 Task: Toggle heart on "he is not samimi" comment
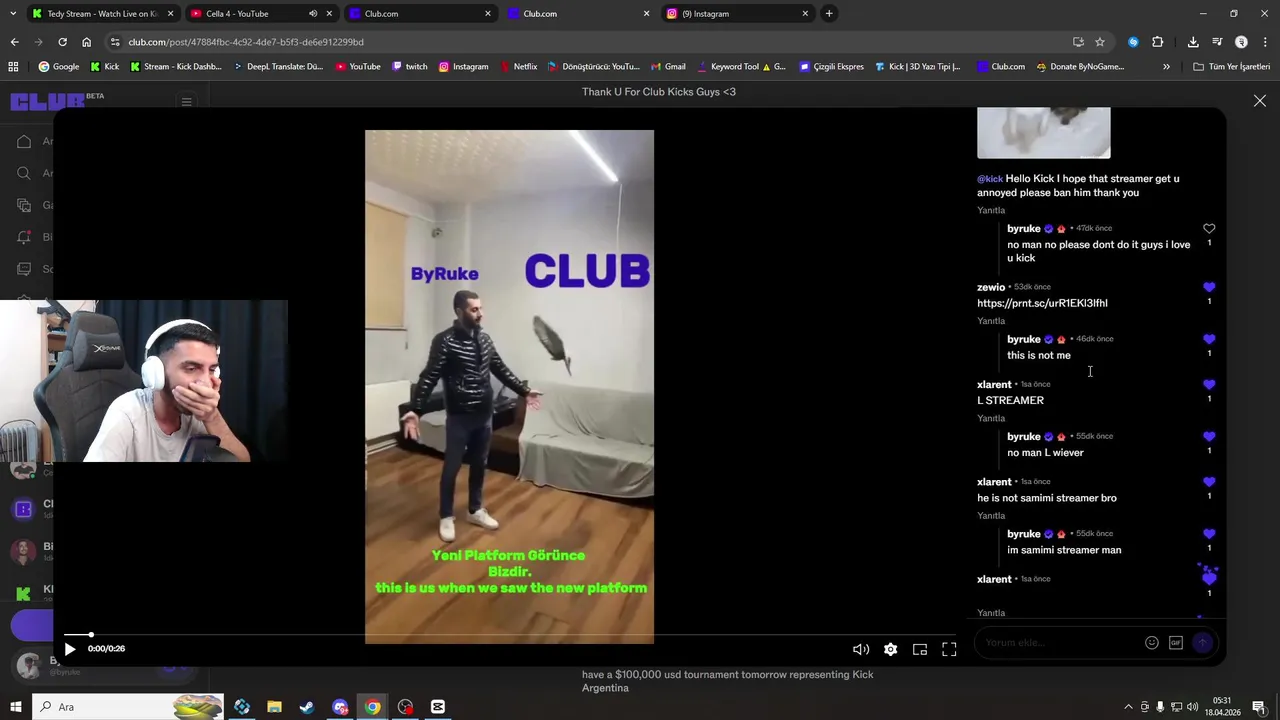click(1209, 482)
